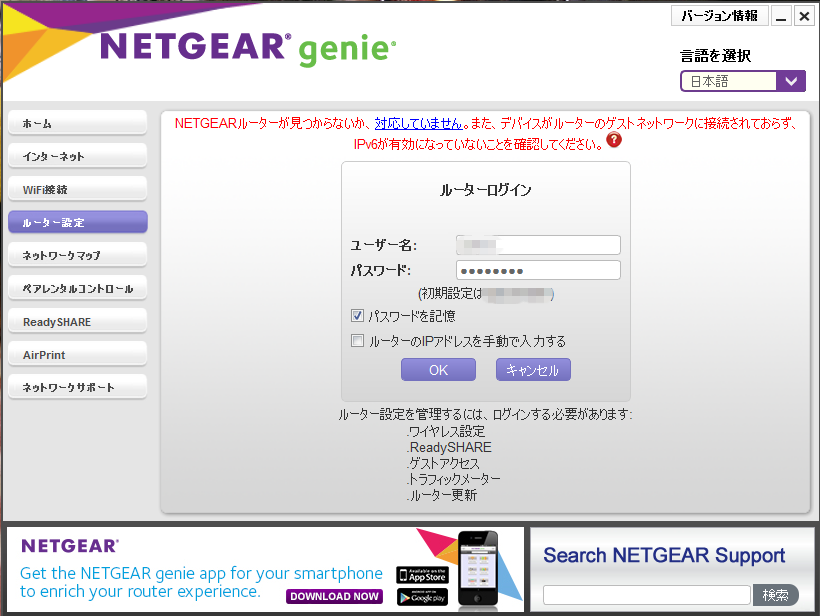
Task: Click the NETGEAR logo in bottom banner
Action: (70, 546)
